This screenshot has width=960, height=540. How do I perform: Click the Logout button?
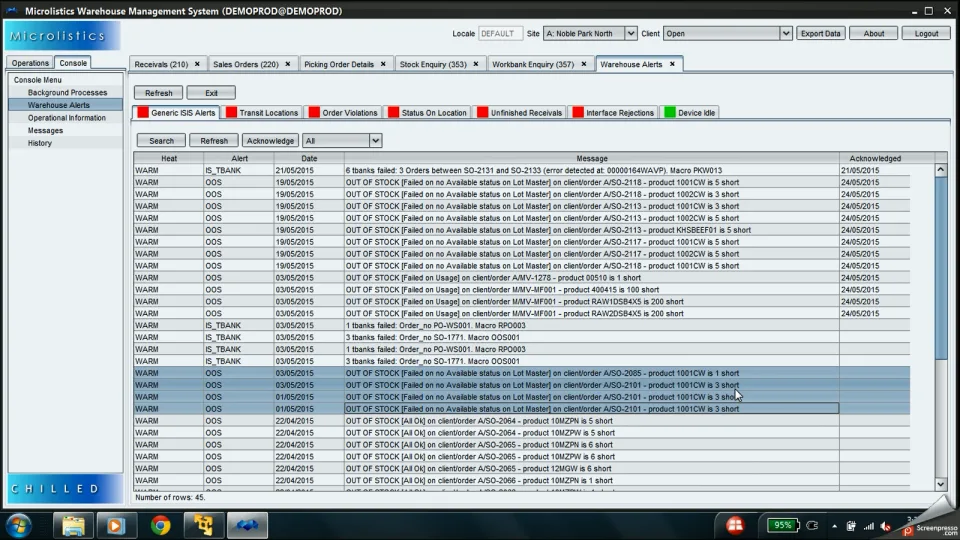(926, 33)
